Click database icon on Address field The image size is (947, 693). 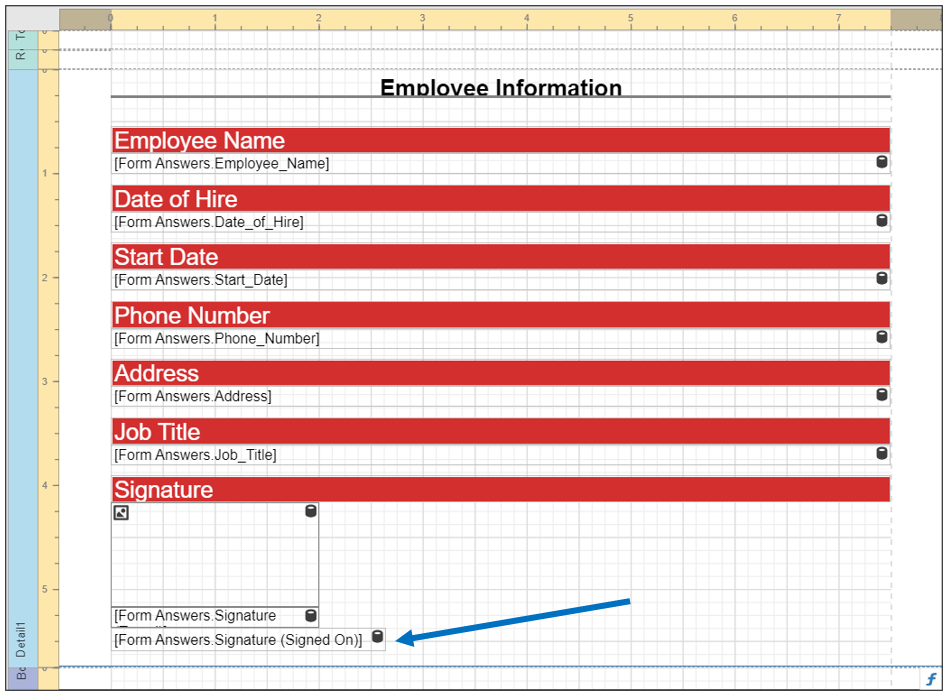click(x=882, y=395)
